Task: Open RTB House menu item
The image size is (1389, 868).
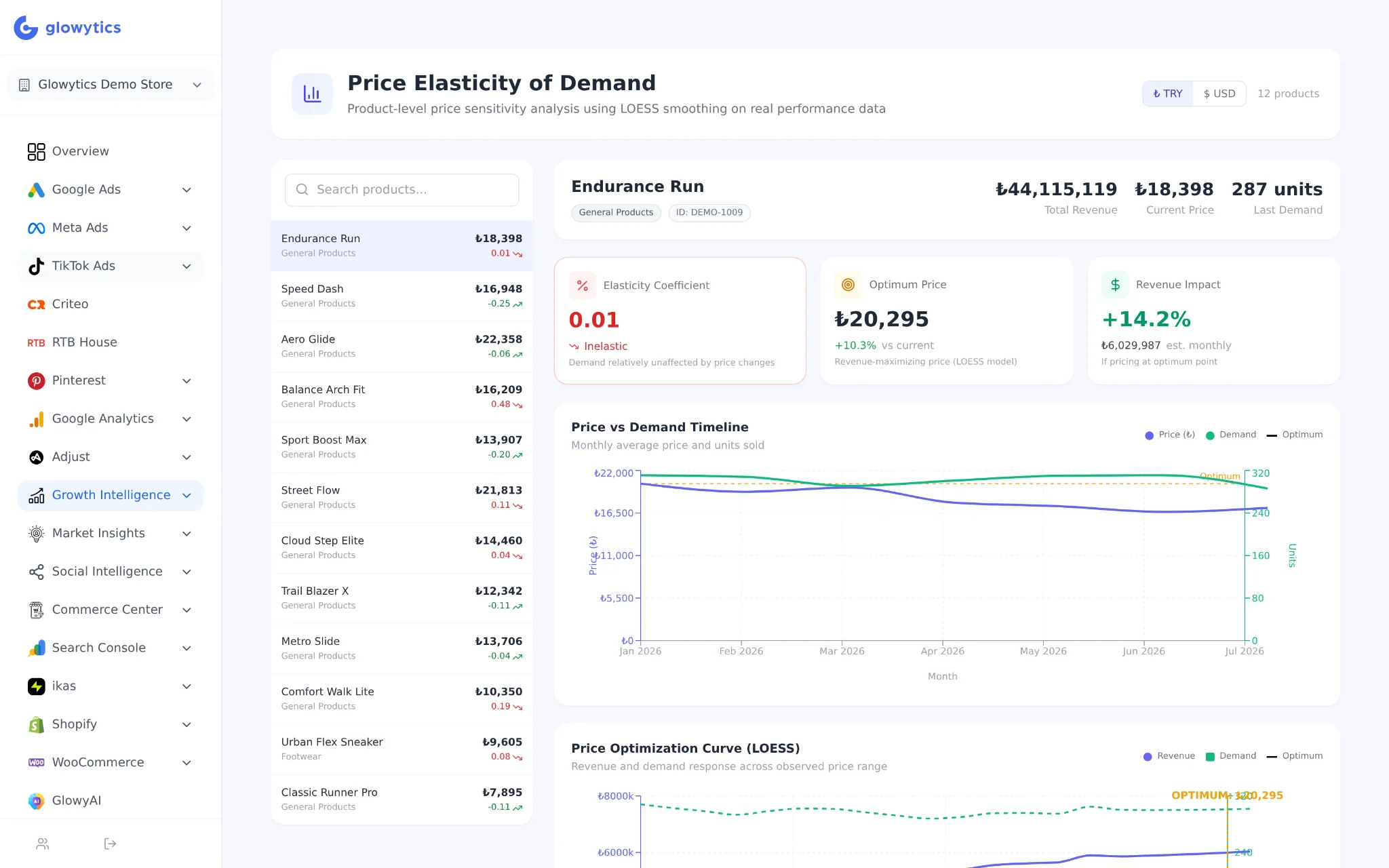Action: click(111, 342)
